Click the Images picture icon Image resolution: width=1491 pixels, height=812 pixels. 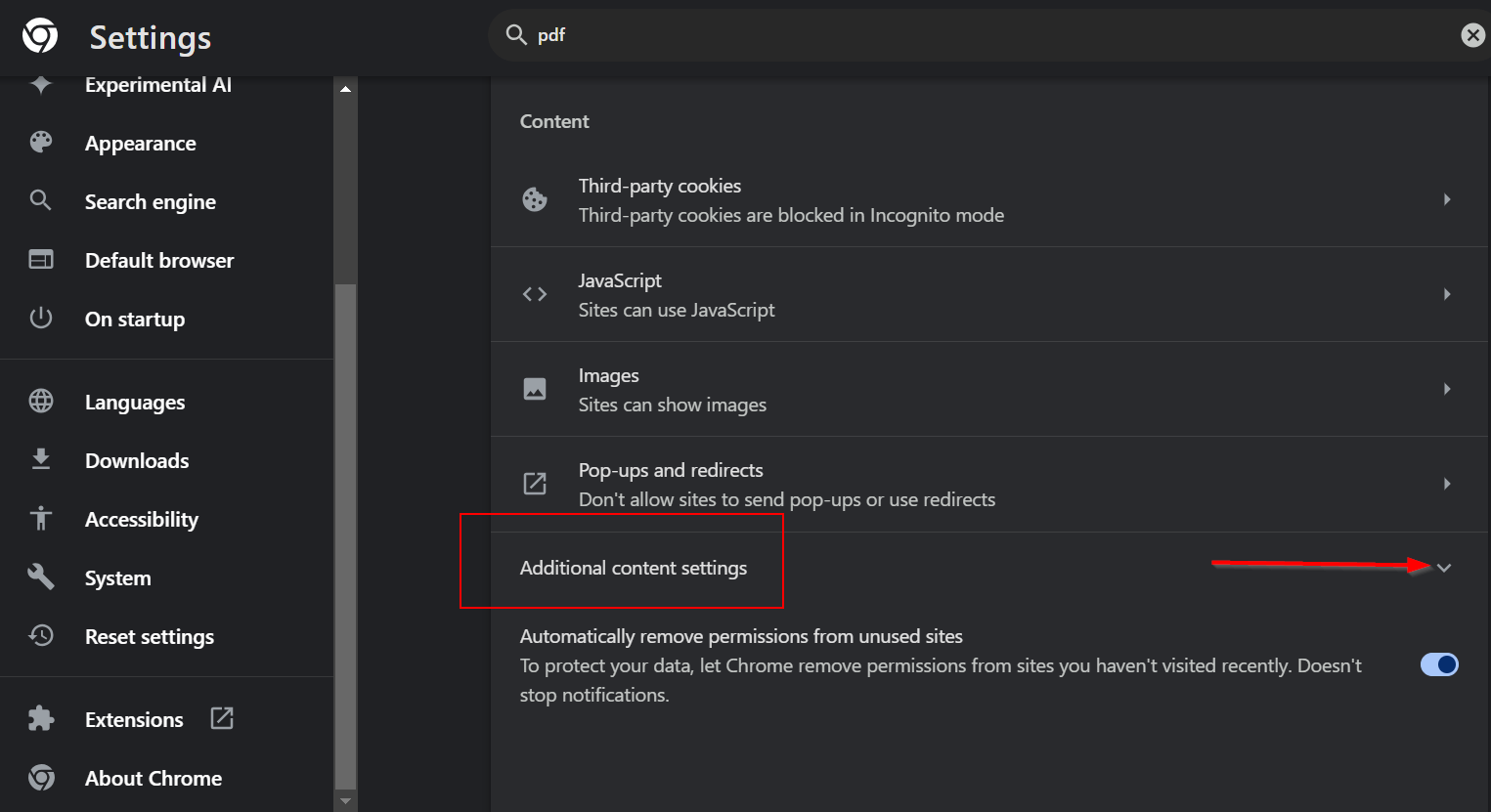(x=535, y=389)
